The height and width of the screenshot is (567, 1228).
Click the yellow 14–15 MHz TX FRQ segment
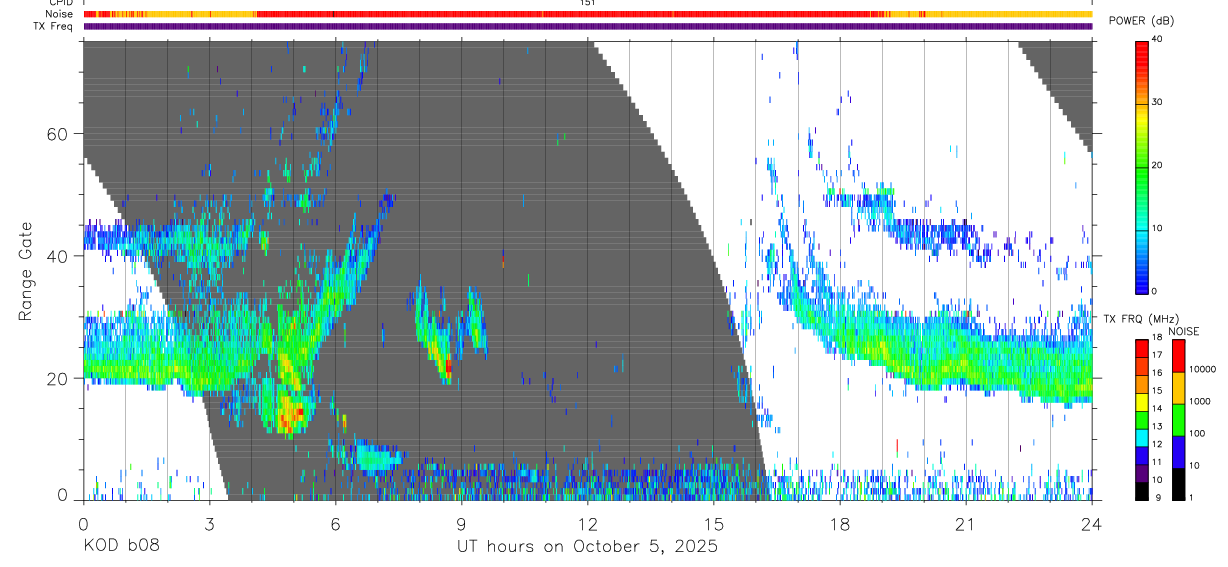(1141, 401)
